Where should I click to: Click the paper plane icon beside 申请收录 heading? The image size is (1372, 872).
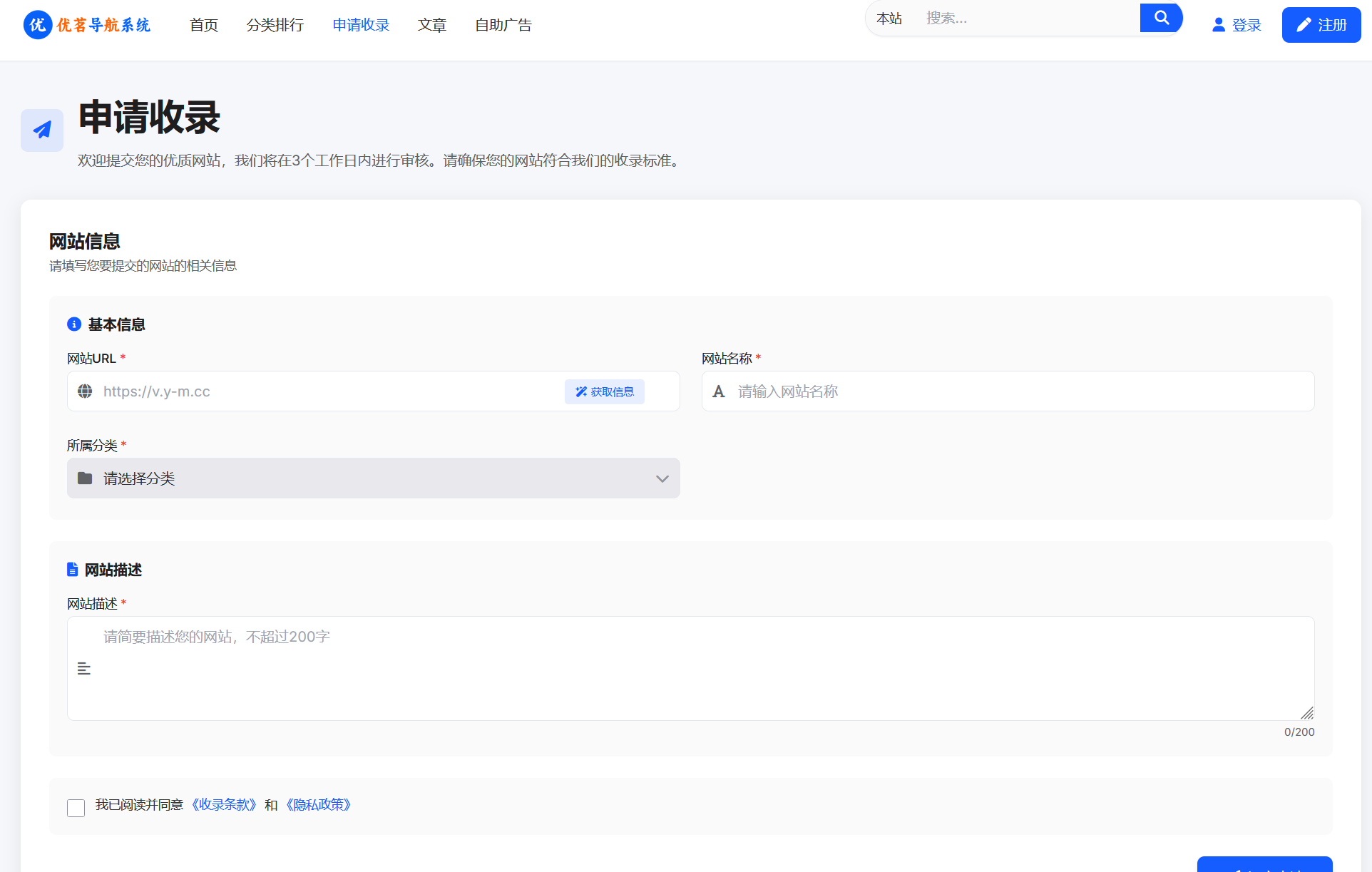point(41,130)
